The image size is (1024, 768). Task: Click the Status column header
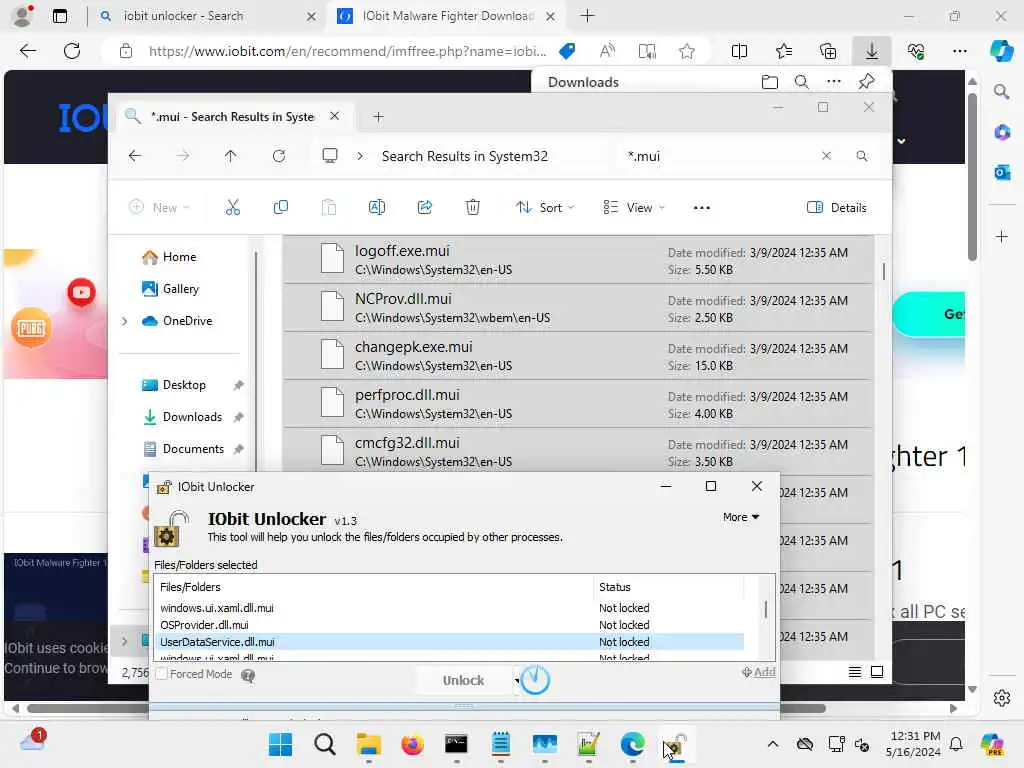pyautogui.click(x=668, y=587)
